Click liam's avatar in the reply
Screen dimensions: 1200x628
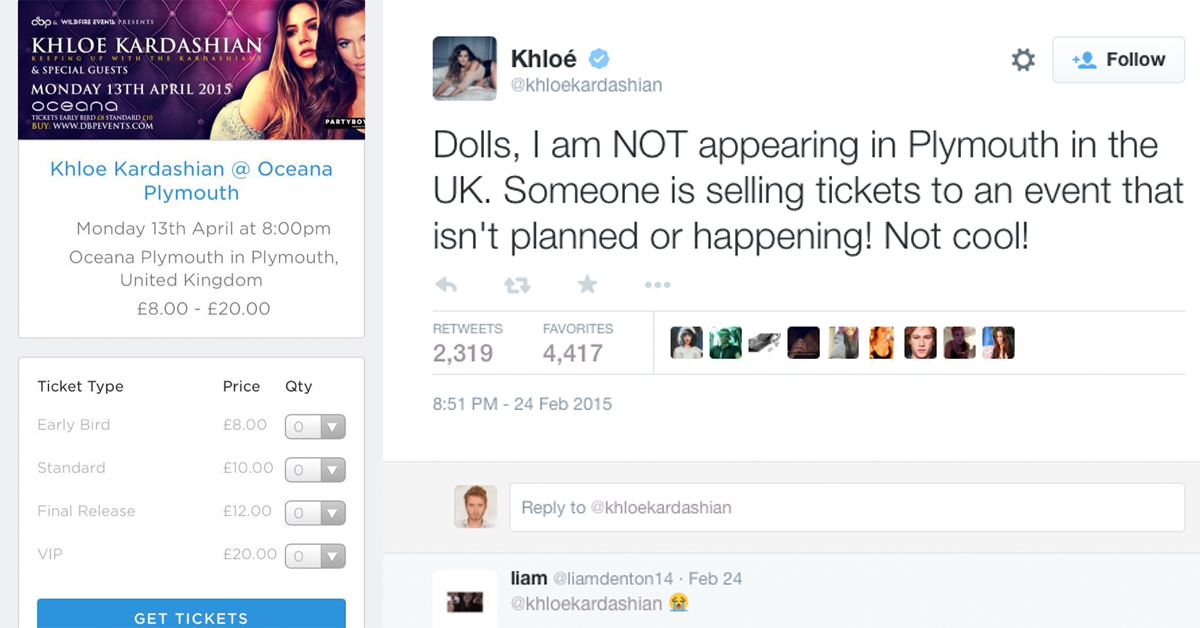point(464,600)
